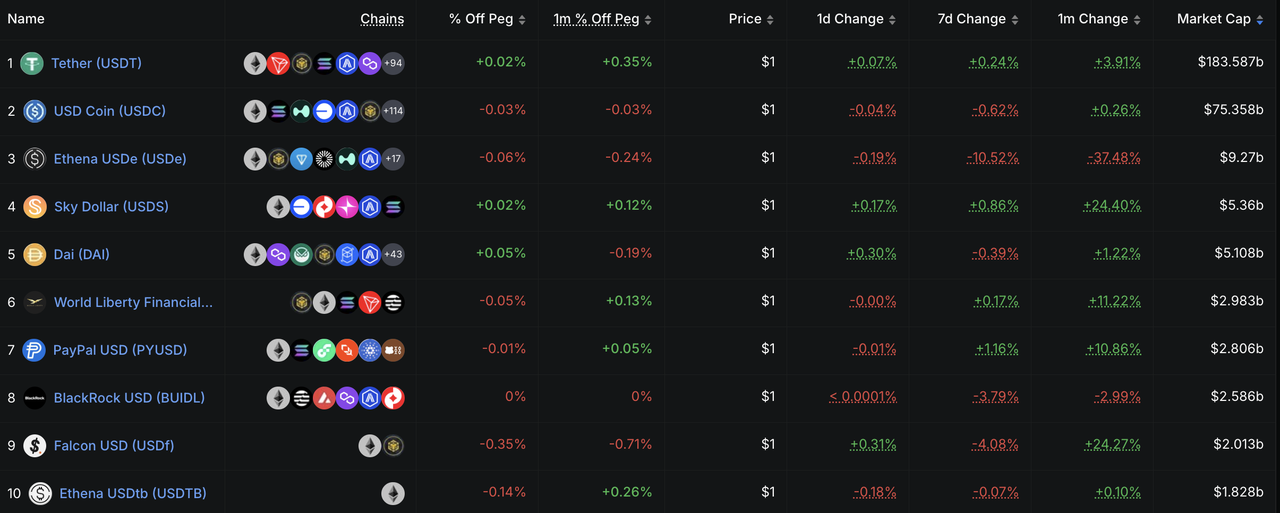
Task: Click the Avalanche chain icon in BlackRock USD row
Action: coord(324,398)
